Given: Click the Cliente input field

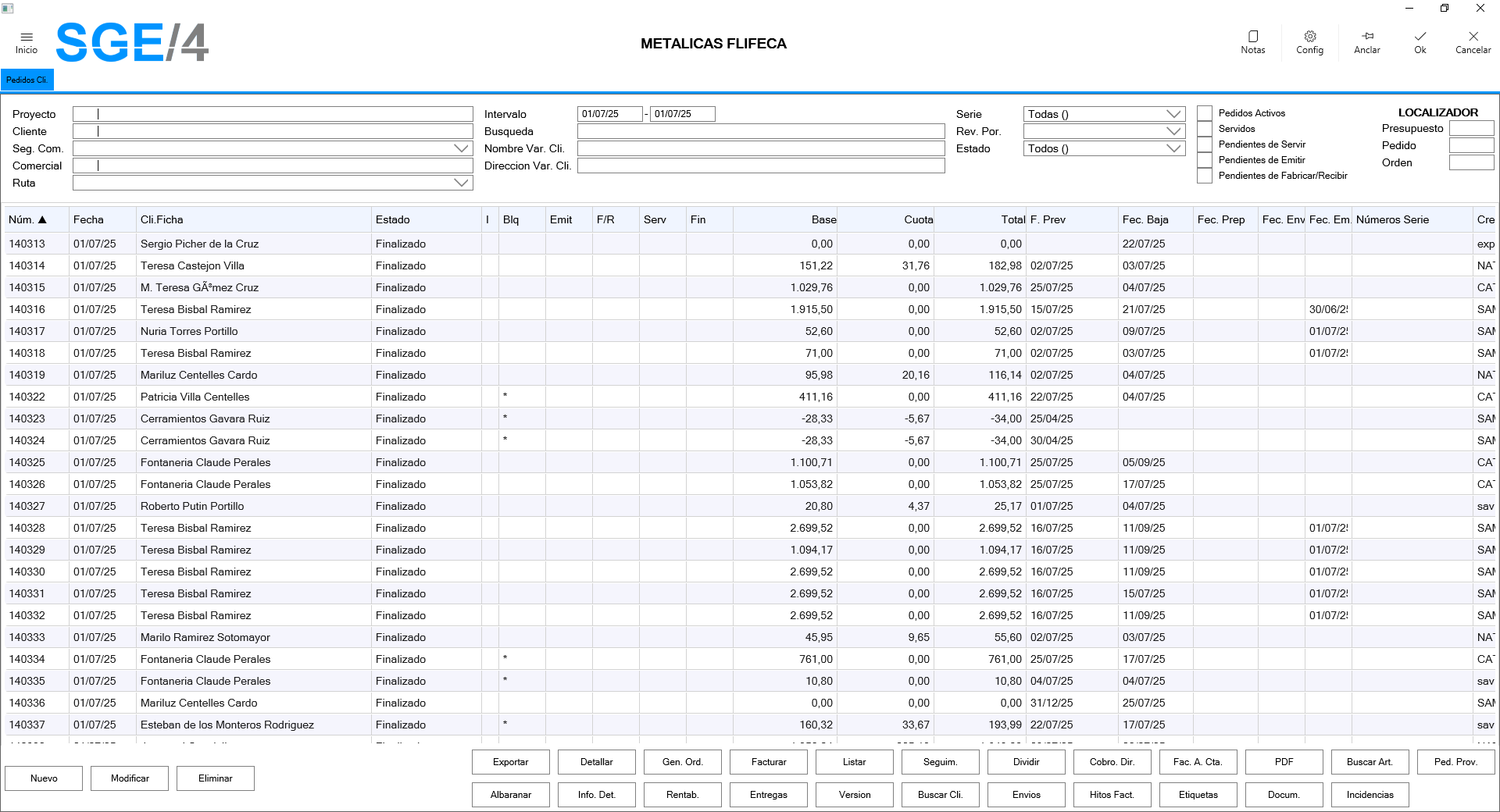Looking at the screenshot, I should tap(273, 131).
